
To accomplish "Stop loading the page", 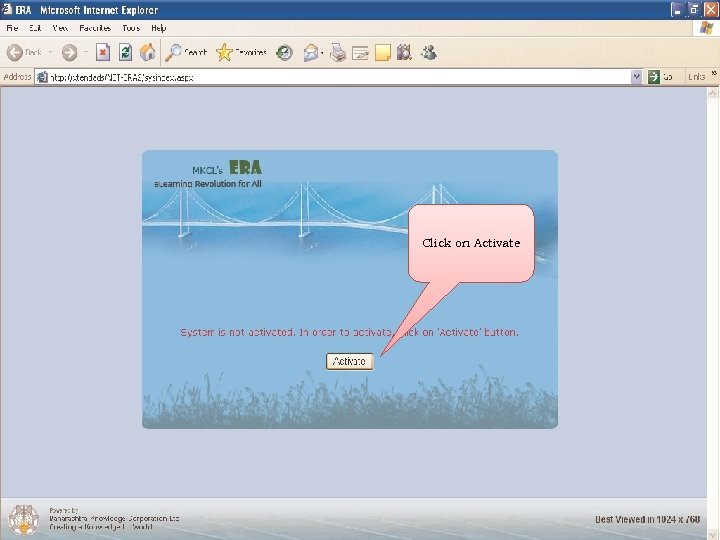I will (x=103, y=52).
